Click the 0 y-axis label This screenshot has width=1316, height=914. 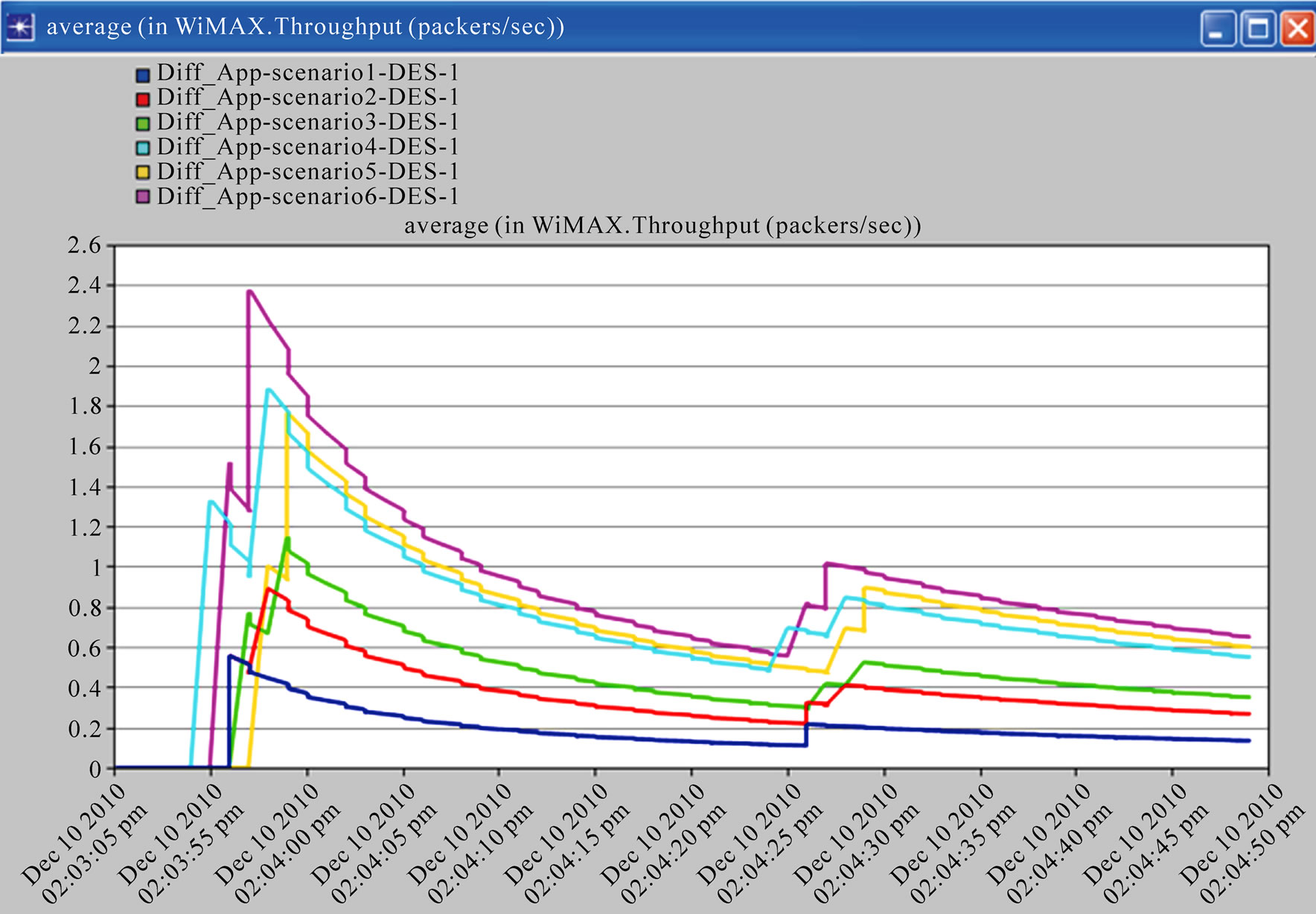coord(95,769)
